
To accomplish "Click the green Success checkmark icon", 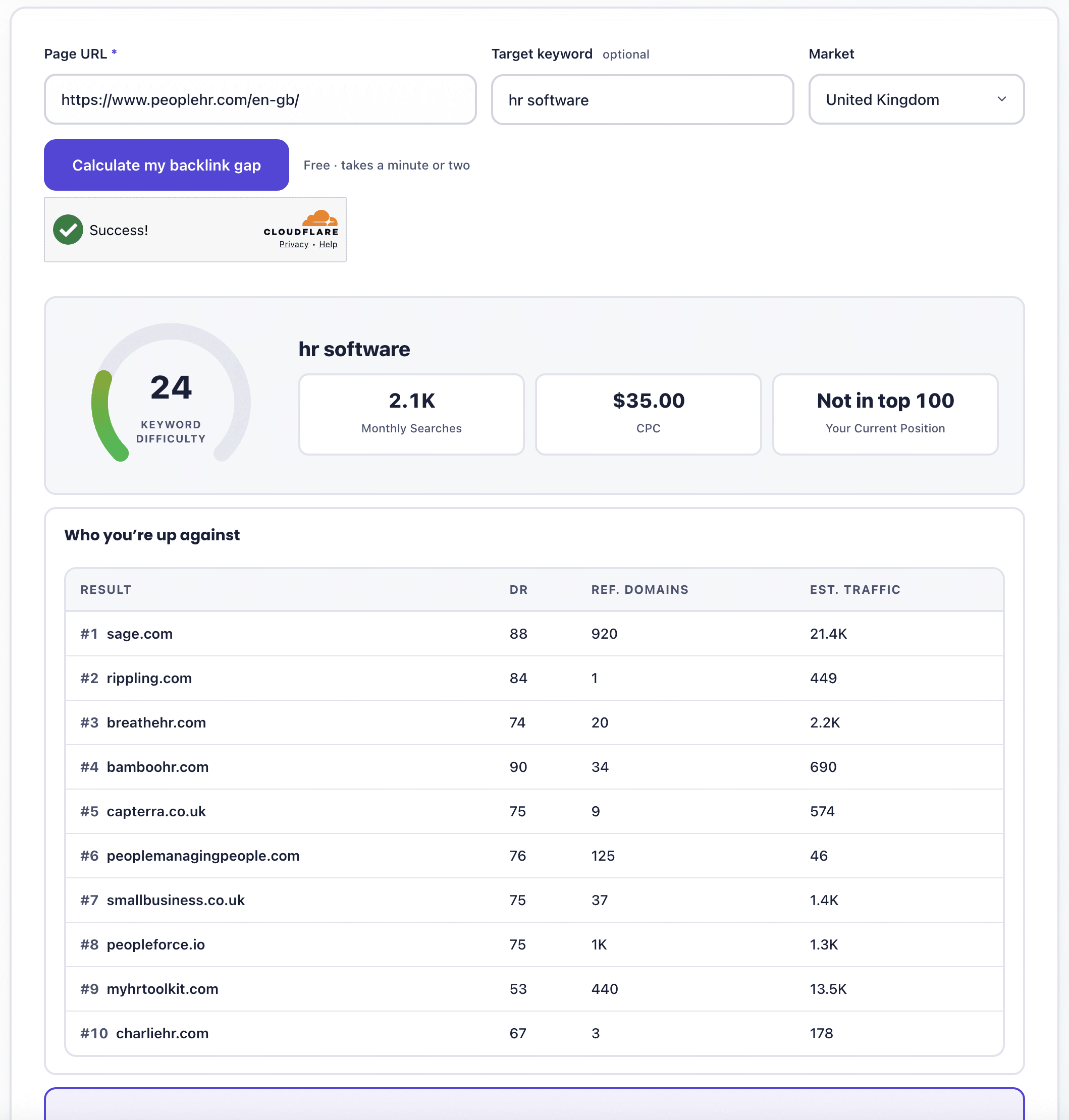I will click(x=68, y=230).
